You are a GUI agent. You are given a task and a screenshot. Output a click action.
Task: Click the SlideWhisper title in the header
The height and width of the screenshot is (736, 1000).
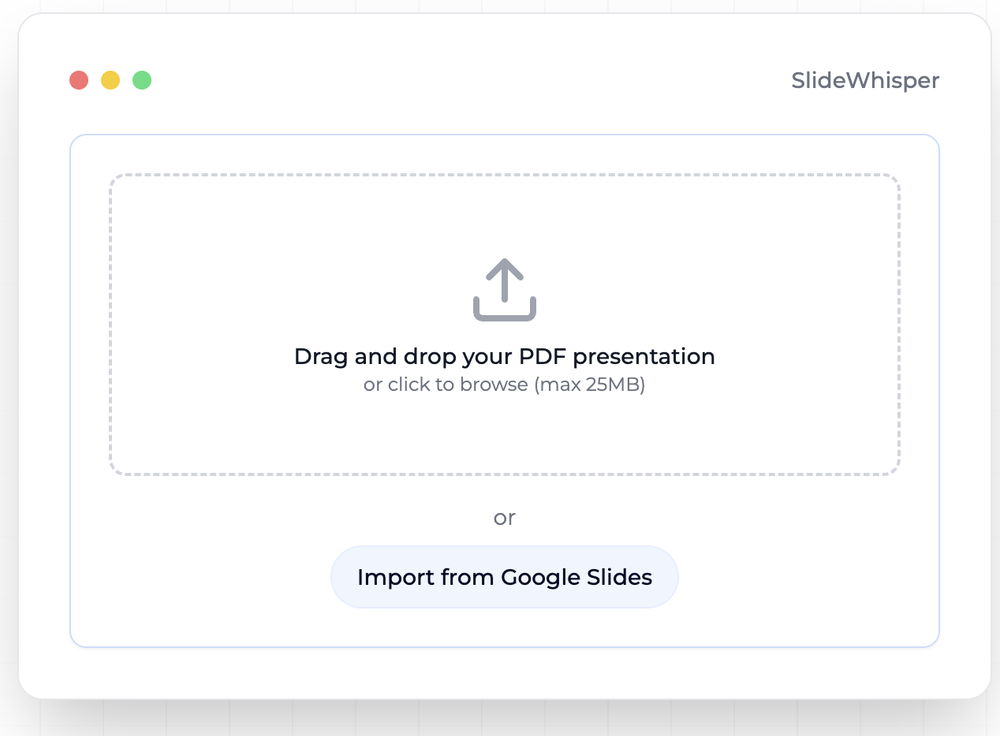pos(865,80)
